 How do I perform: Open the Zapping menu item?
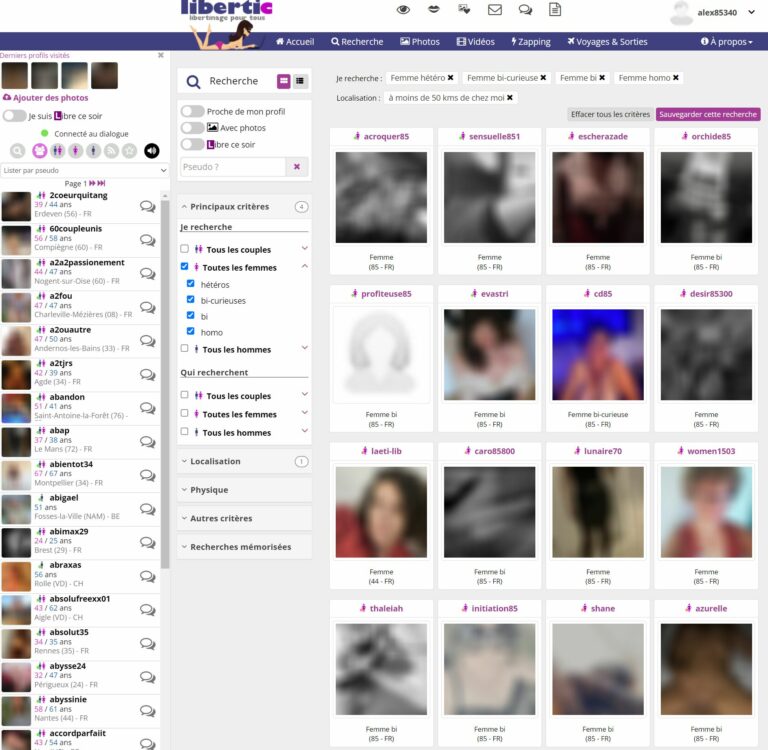531,42
